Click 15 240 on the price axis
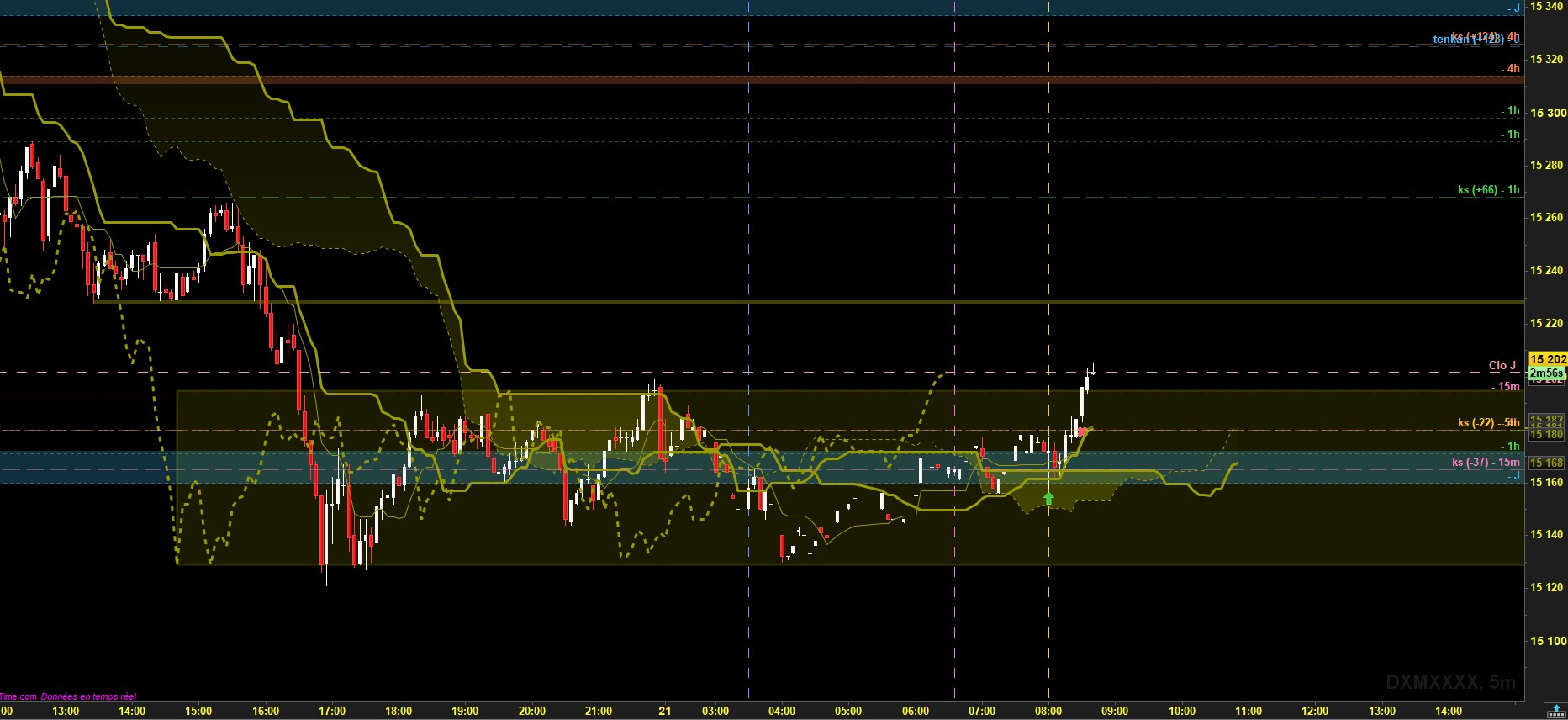The width and height of the screenshot is (1568, 720). (1548, 271)
